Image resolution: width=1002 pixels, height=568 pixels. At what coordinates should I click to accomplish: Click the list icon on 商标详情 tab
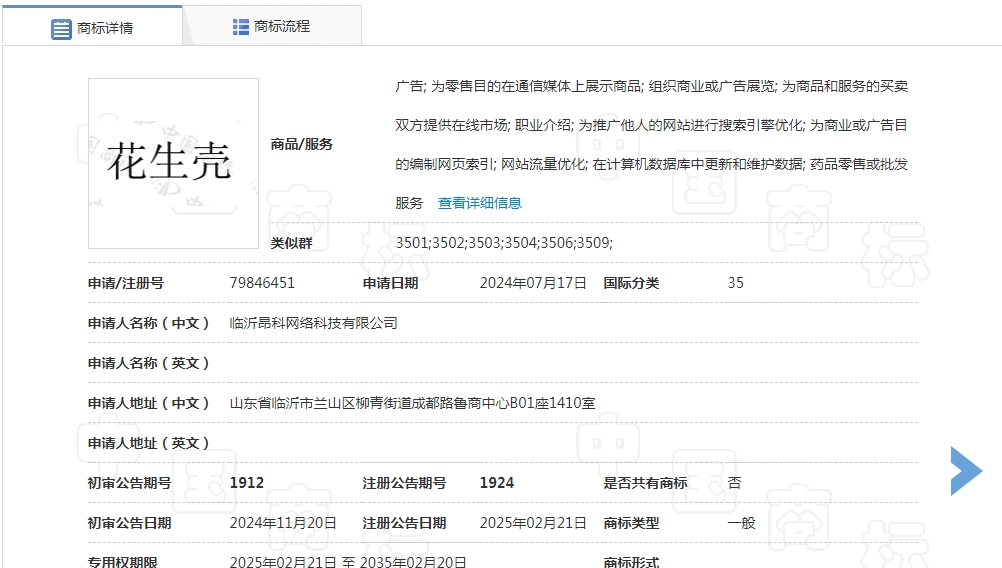pyautogui.click(x=61, y=28)
